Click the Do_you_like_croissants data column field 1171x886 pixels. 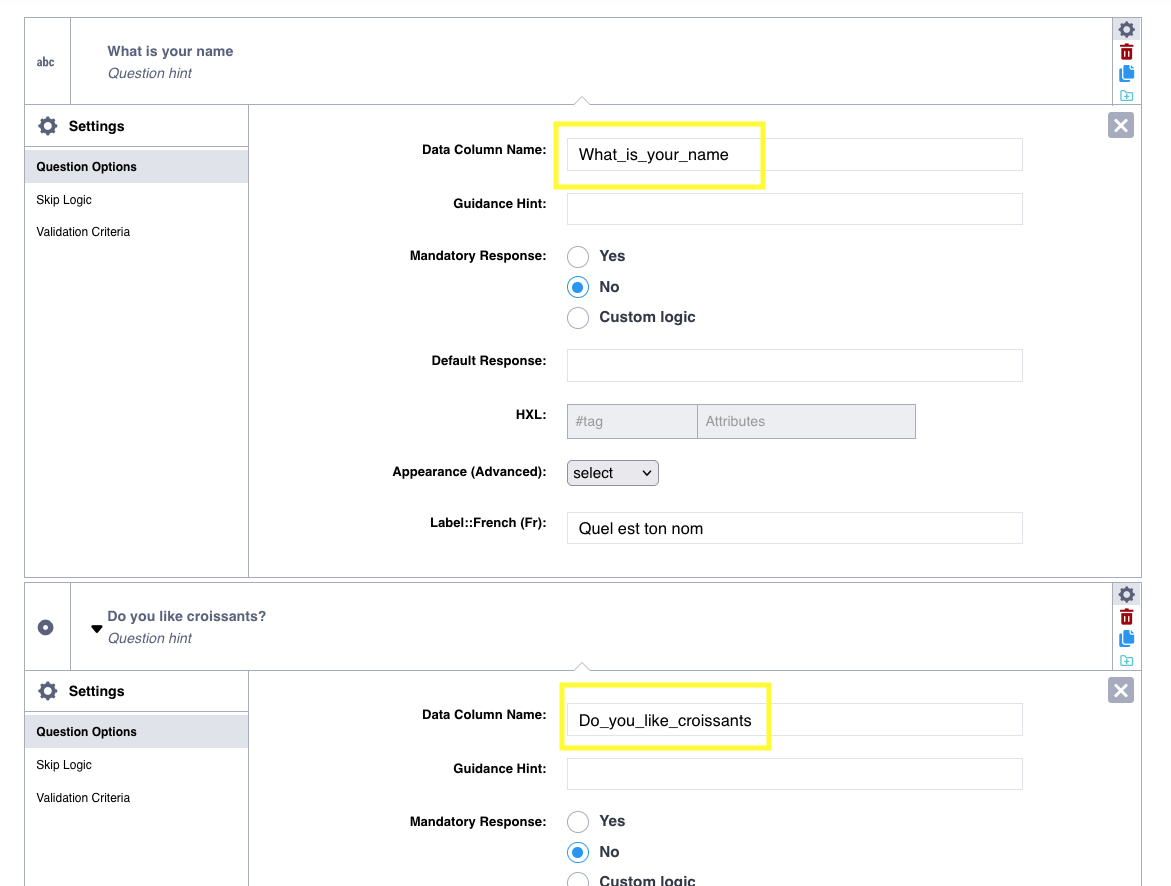coord(794,720)
